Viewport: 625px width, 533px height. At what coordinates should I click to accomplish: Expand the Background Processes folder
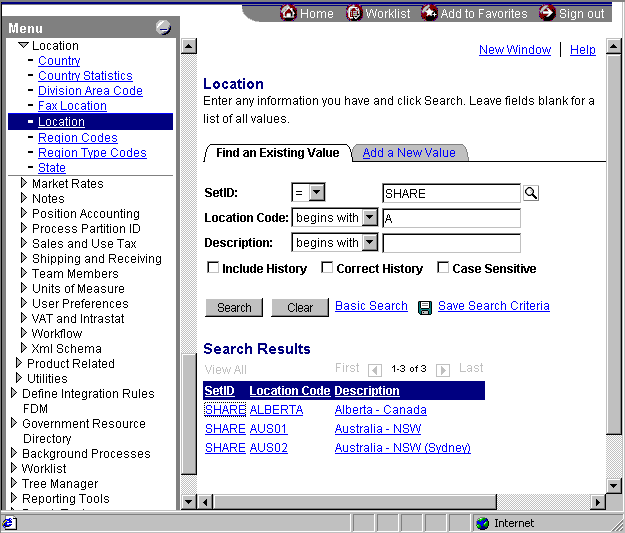(x=14, y=453)
